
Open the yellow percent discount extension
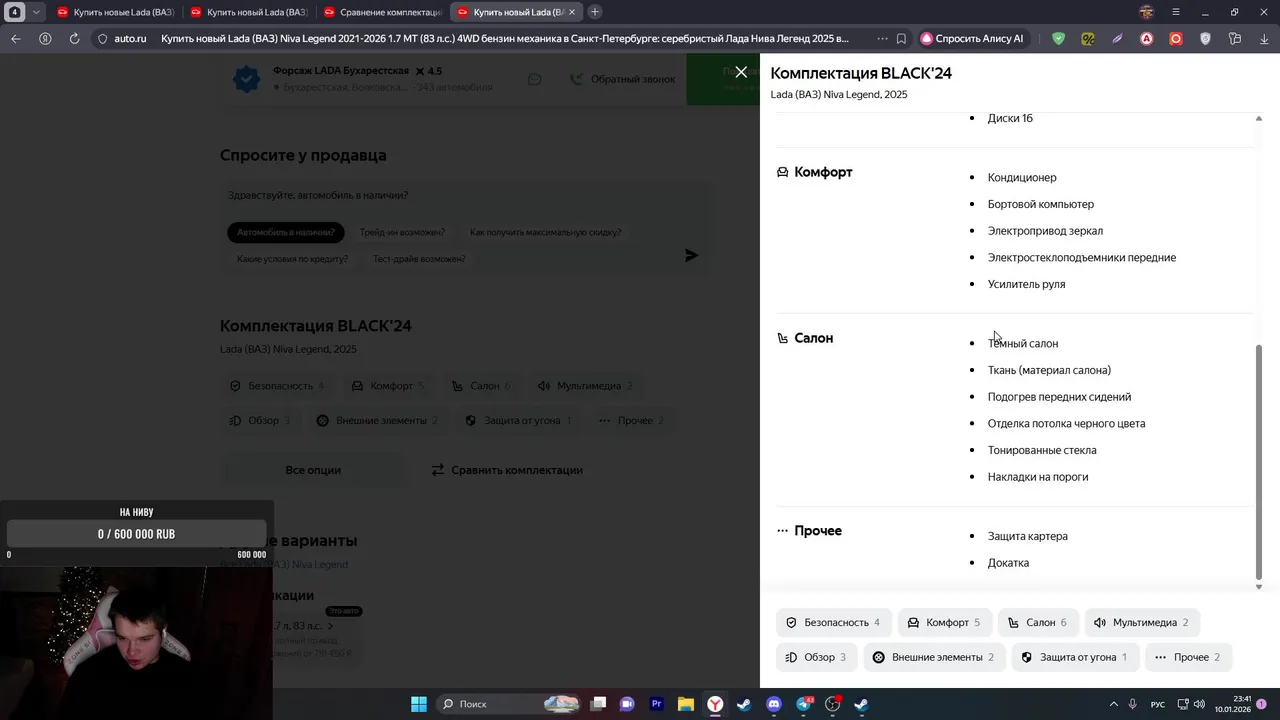(1088, 39)
